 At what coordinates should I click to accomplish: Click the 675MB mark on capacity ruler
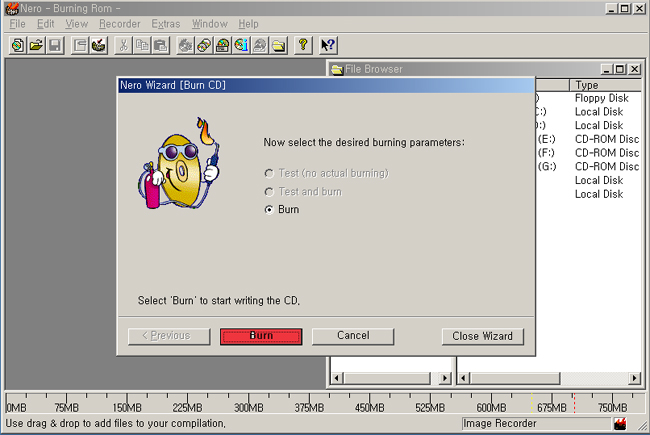tap(552, 408)
